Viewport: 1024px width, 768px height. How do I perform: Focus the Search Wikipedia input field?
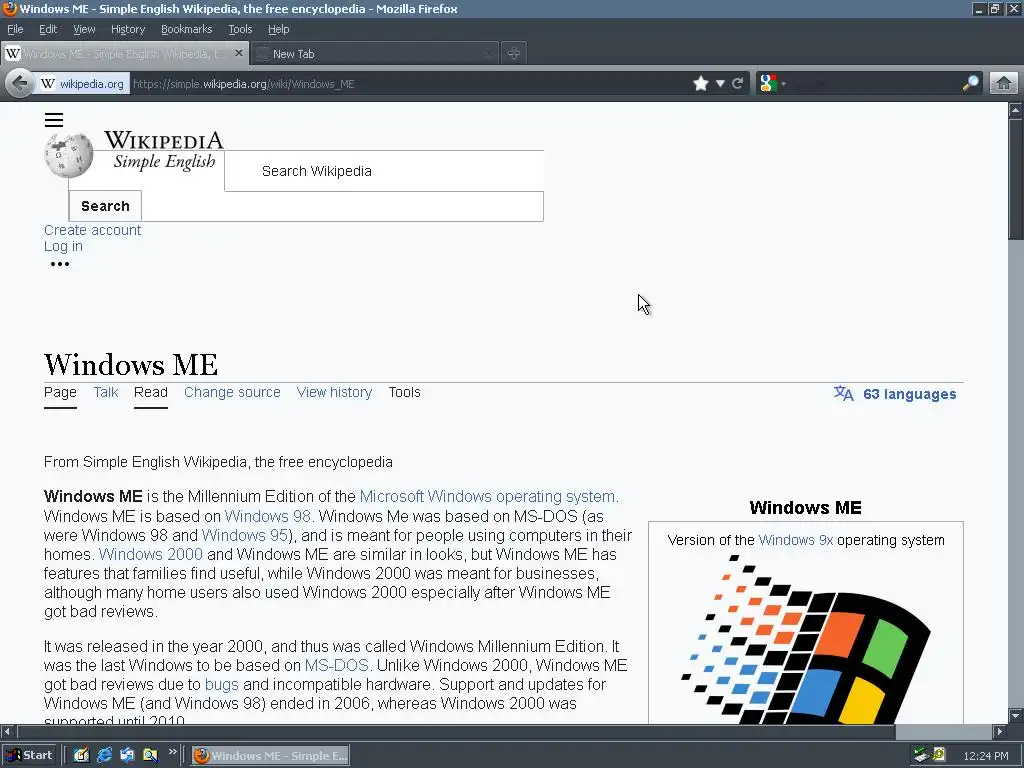click(384, 171)
